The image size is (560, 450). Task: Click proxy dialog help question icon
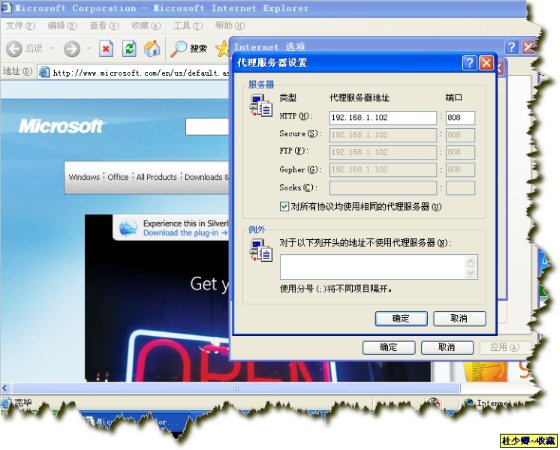[x=469, y=63]
